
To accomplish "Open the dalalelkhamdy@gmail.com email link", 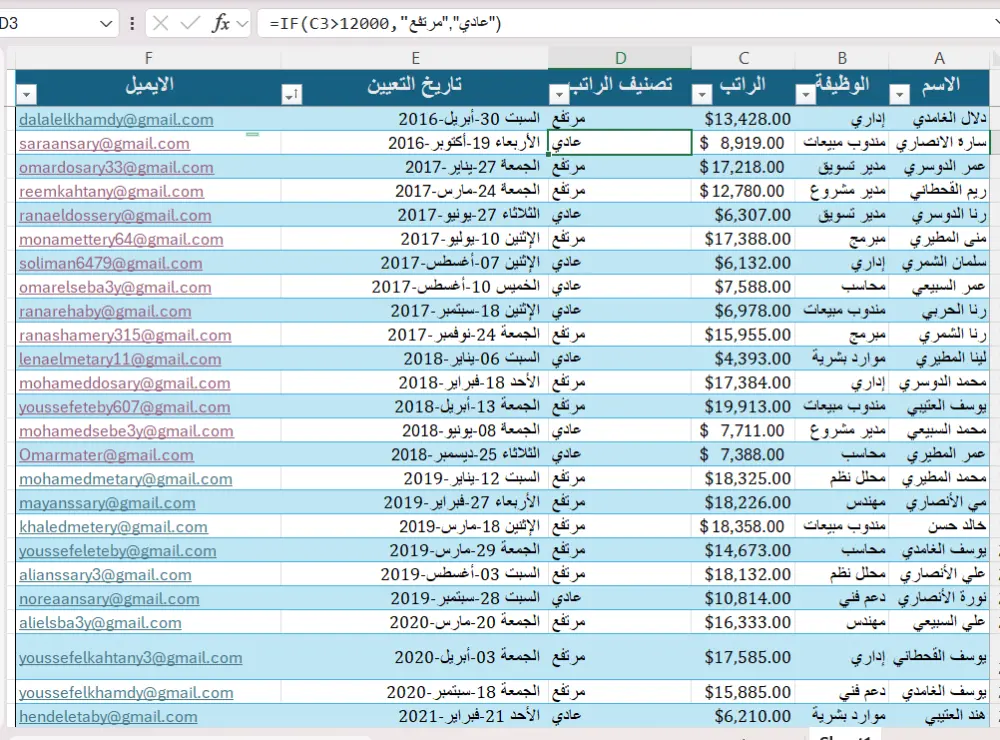I will point(118,119).
